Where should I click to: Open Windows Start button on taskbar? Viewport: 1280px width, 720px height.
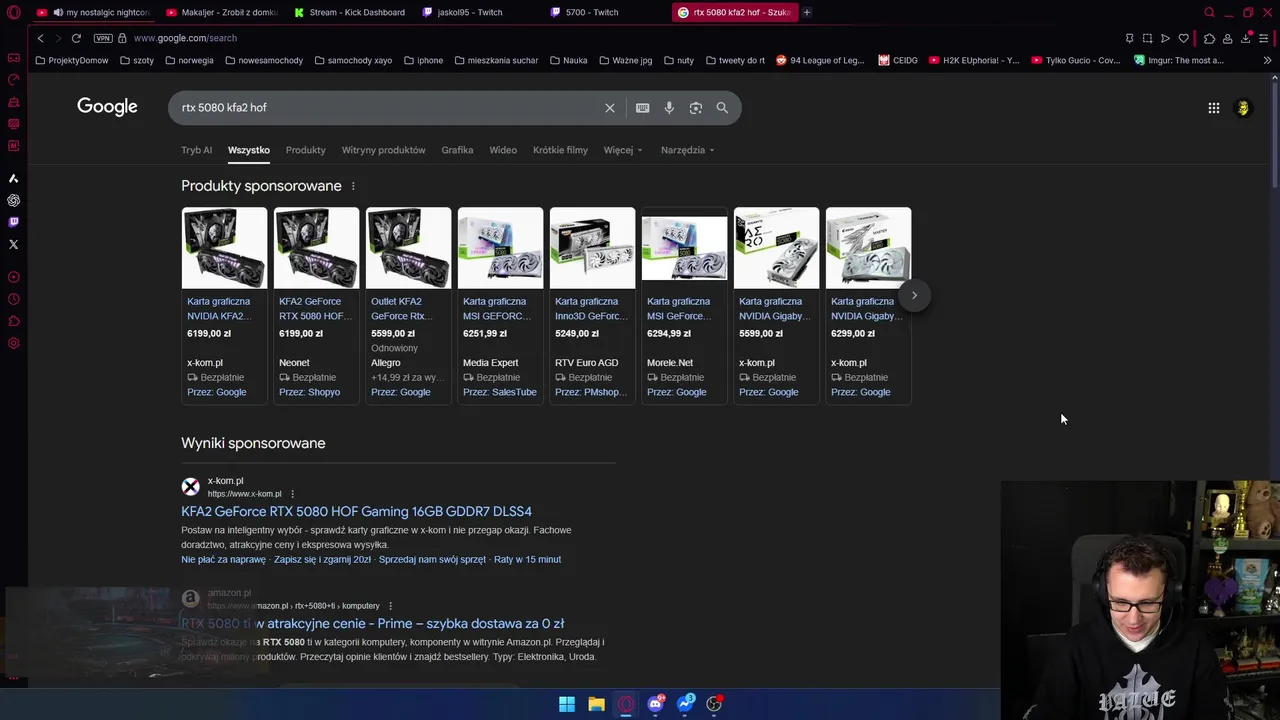click(x=567, y=704)
